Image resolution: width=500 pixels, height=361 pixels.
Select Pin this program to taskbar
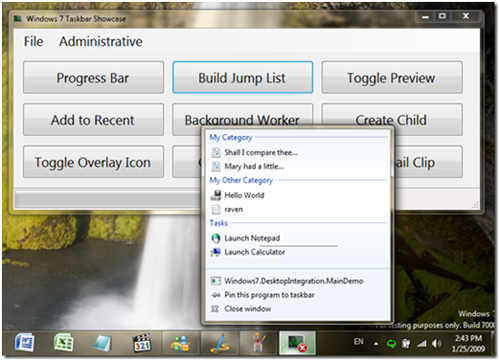[x=297, y=295]
